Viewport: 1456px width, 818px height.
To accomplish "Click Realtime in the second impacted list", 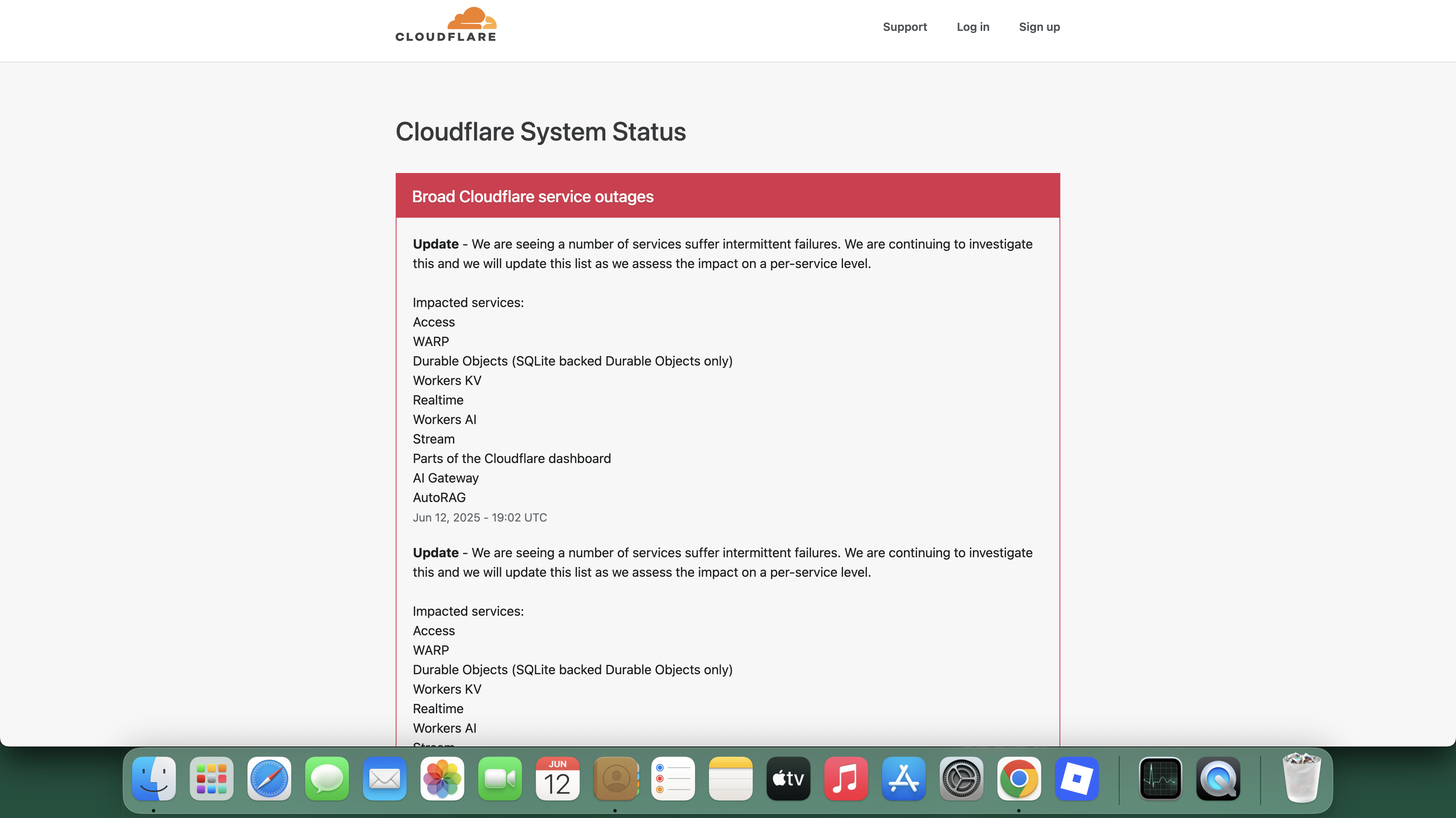I will click(x=438, y=708).
